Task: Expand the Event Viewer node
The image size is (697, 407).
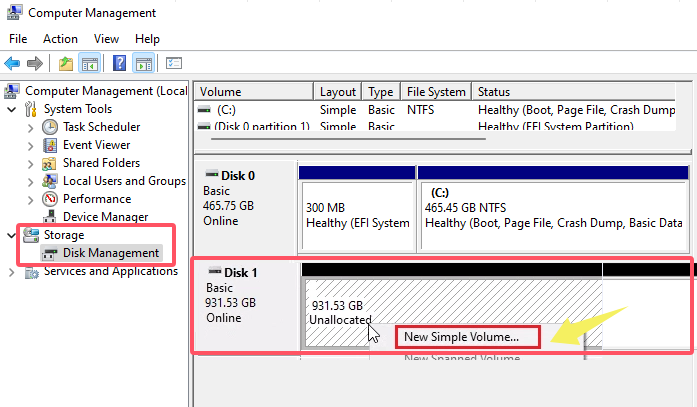Action: click(x=30, y=145)
